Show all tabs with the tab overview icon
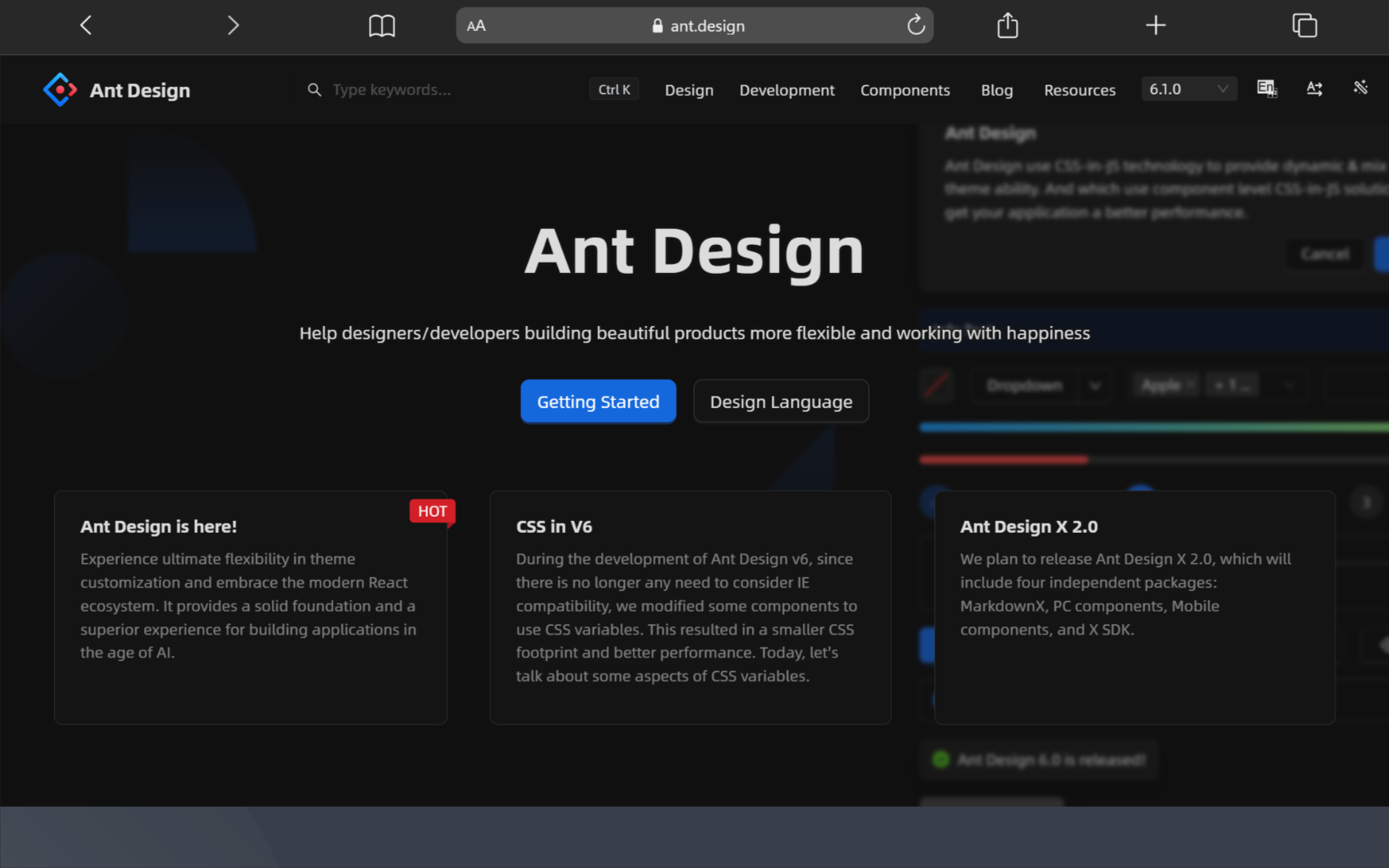Image resolution: width=1389 pixels, height=868 pixels. pyautogui.click(x=1304, y=25)
